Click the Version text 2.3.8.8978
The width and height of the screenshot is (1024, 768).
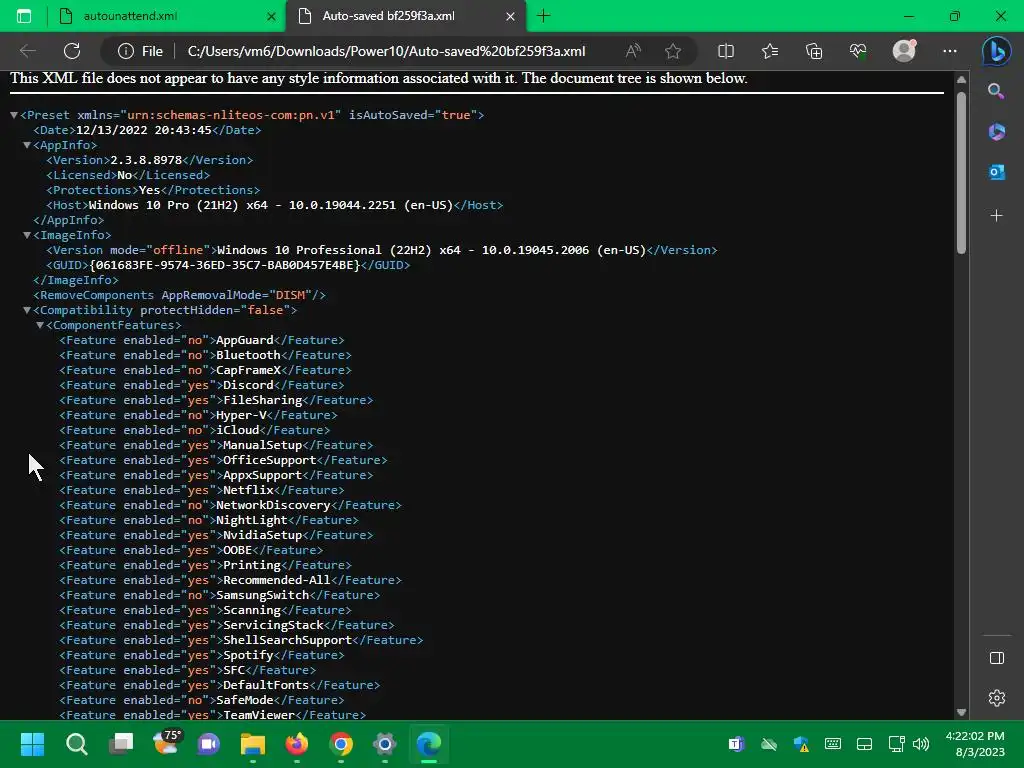pyautogui.click(x=146, y=160)
